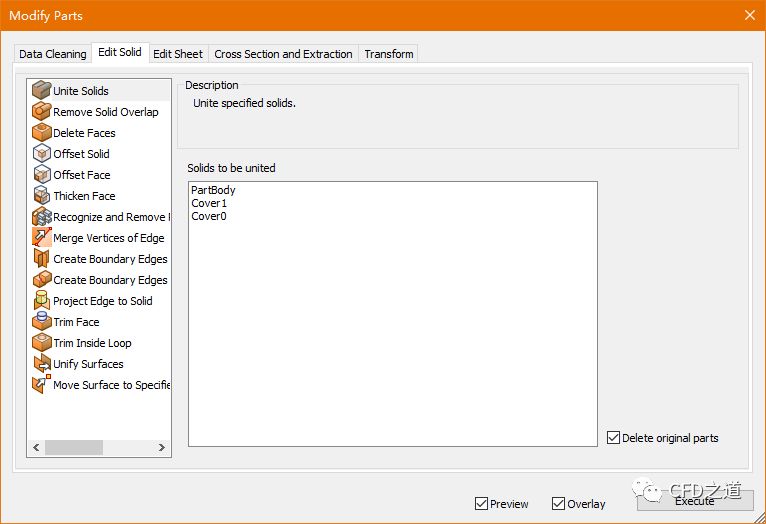
Task: Open the Cross Section and Extraction tab
Action: pyautogui.click(x=283, y=54)
